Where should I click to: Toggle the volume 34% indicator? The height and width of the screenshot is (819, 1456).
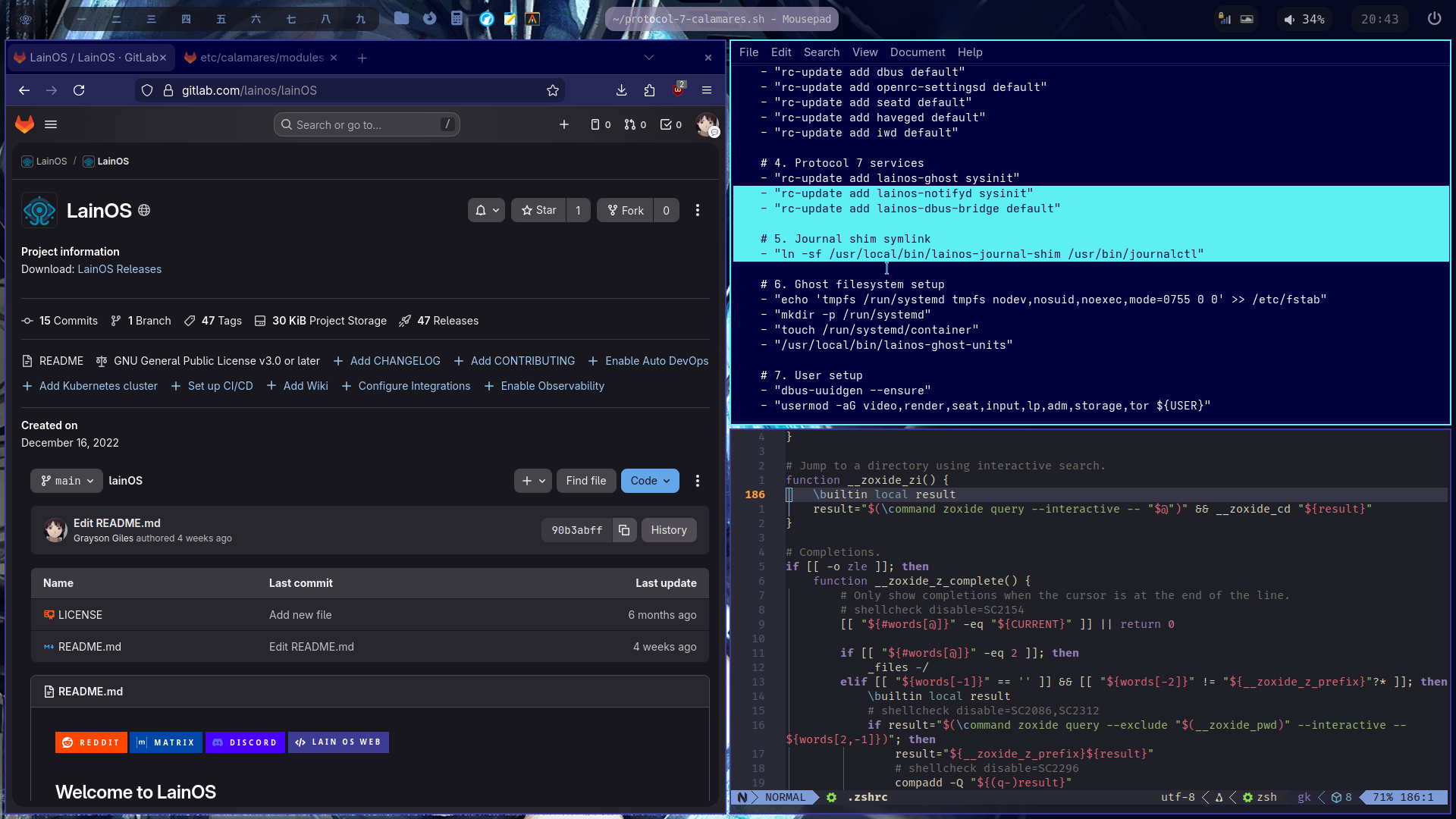pos(1304,19)
